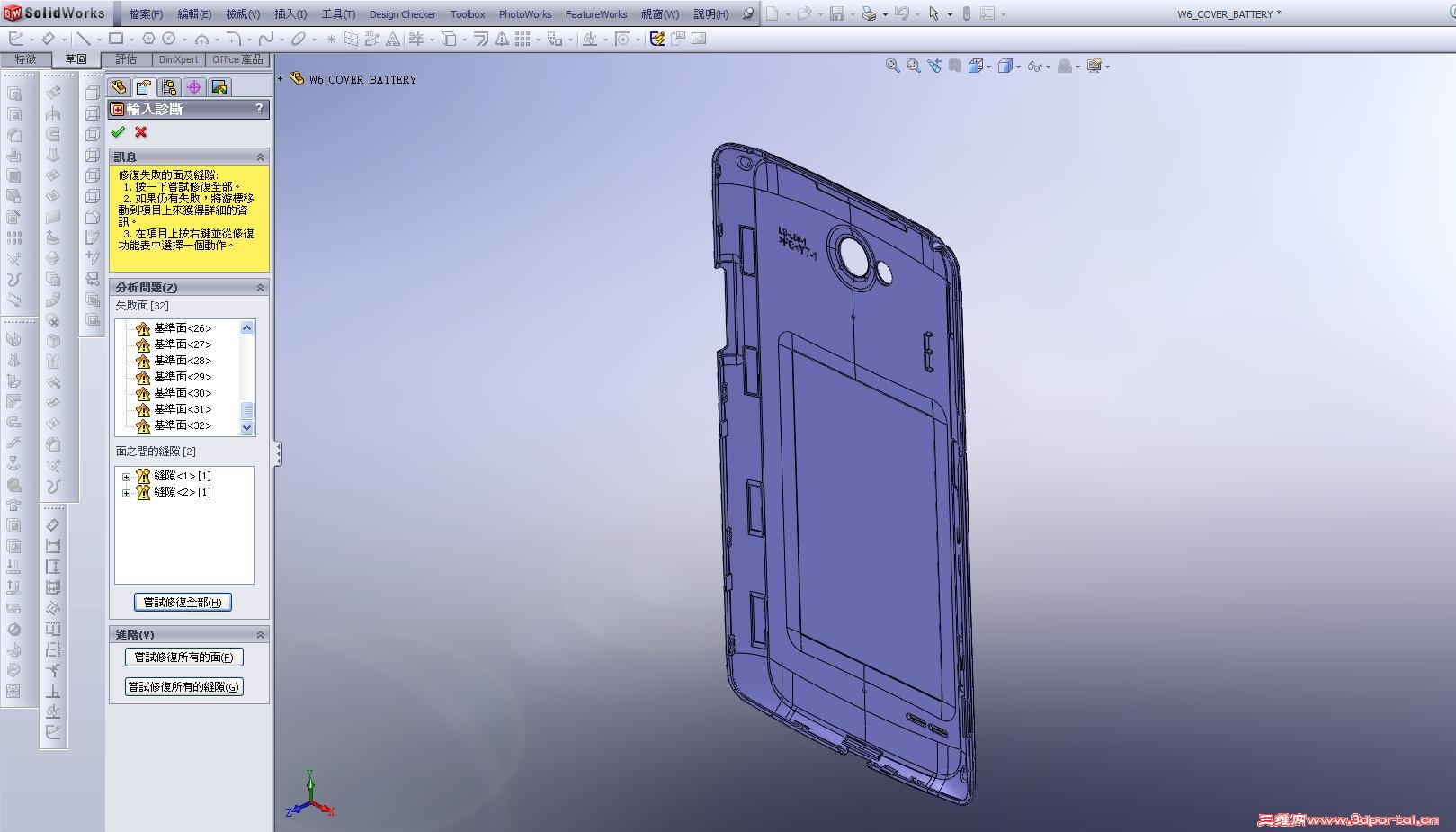The image size is (1456, 832).
Task: Open the PhotoWorks menu
Action: tap(525, 14)
